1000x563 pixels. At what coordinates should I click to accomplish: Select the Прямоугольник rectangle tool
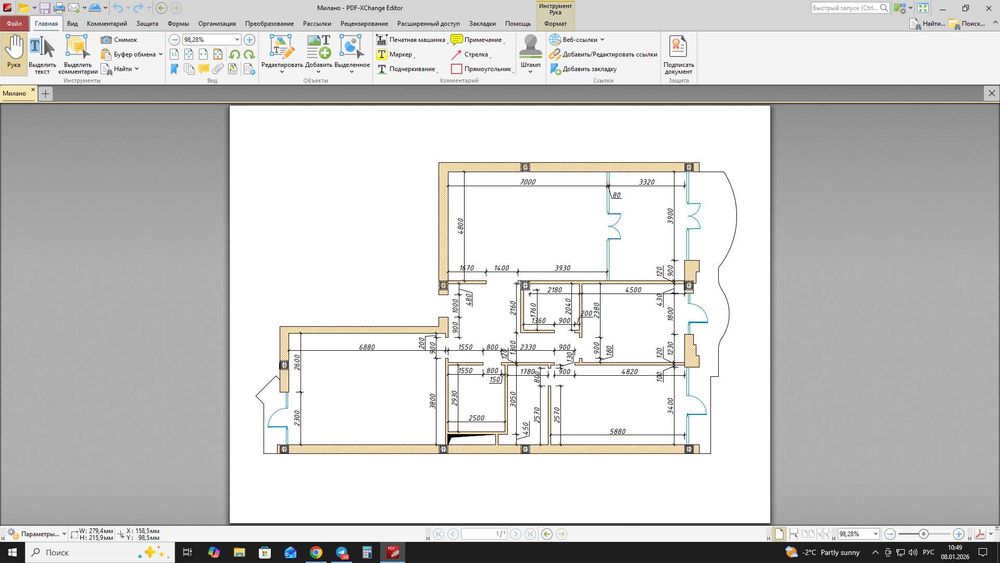481,69
